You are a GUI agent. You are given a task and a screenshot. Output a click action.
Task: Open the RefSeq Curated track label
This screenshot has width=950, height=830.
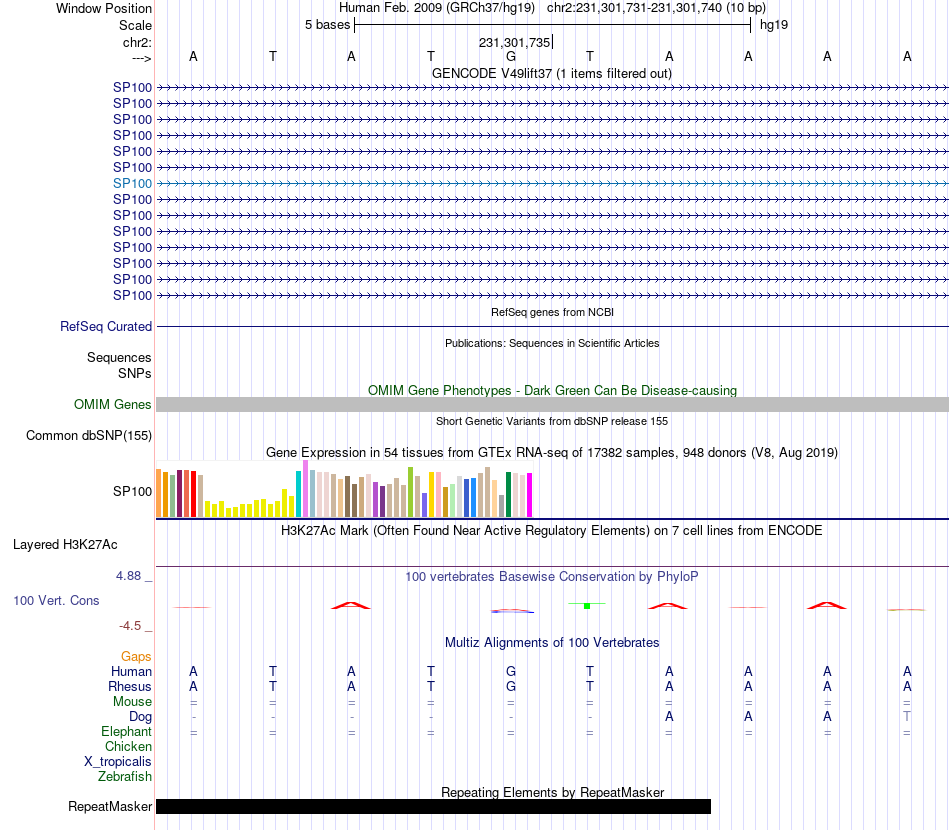click(x=106, y=326)
